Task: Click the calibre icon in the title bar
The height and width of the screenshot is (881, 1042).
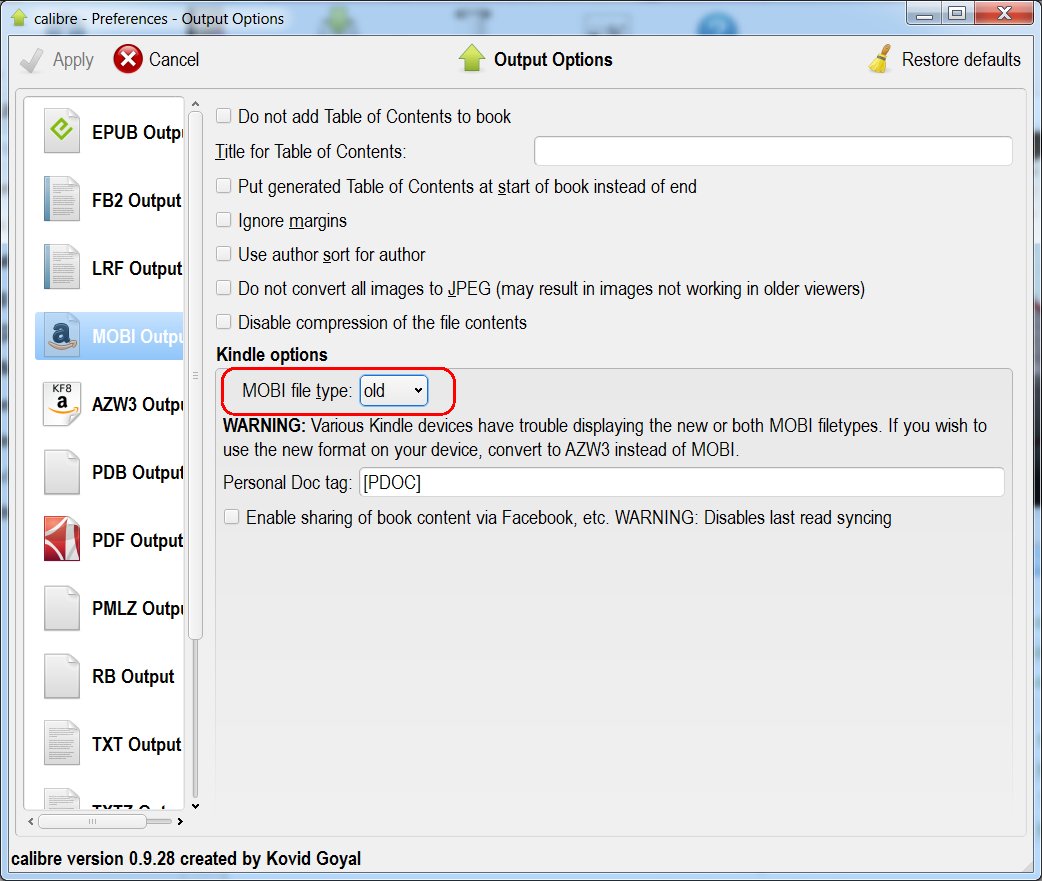Action: [19, 18]
